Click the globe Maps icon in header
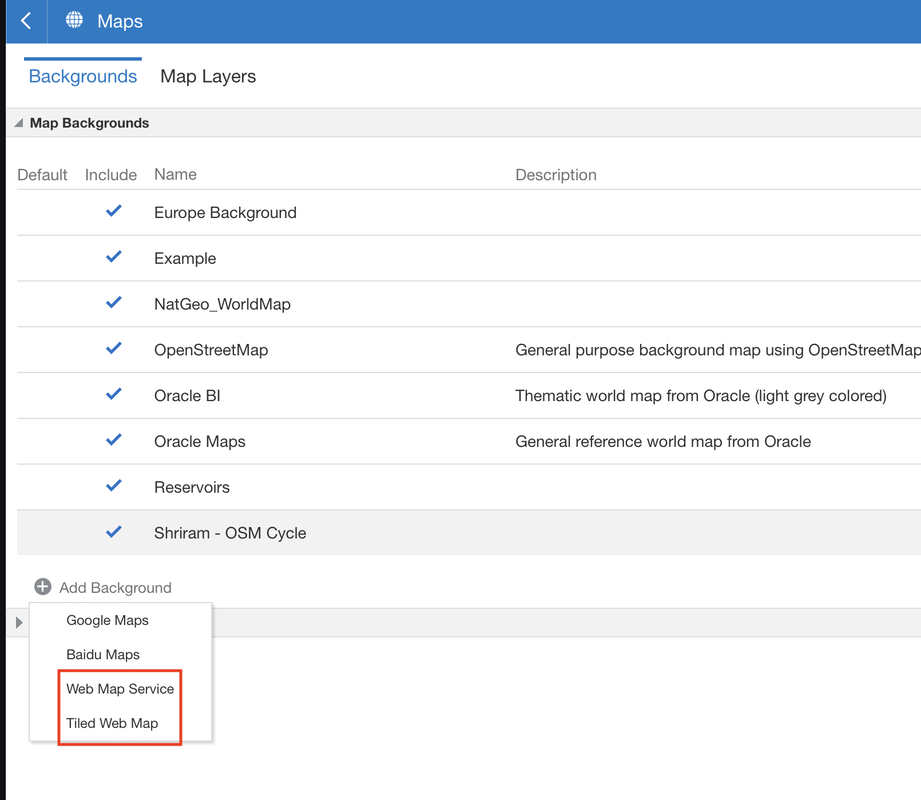The image size is (921, 800). point(74,20)
